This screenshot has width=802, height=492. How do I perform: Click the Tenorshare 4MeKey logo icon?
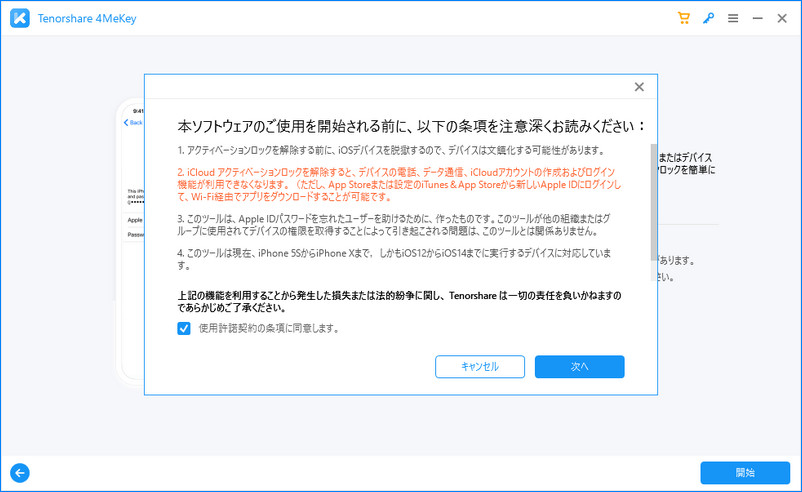(19, 18)
